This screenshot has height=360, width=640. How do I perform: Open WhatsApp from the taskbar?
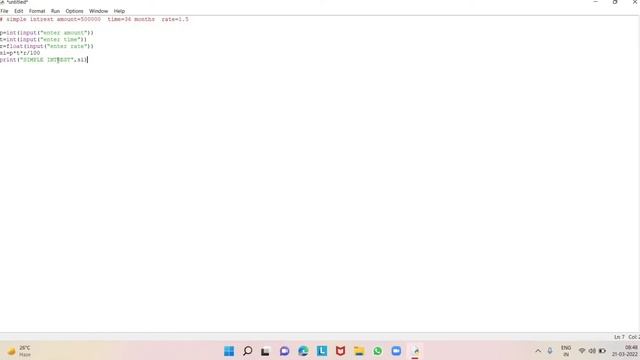378,351
